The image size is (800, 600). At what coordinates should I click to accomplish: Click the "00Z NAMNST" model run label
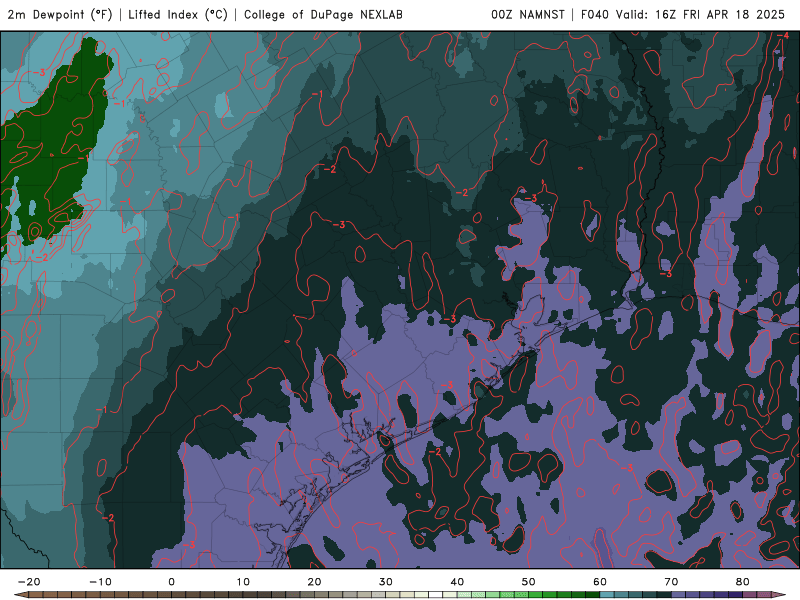[528, 15]
